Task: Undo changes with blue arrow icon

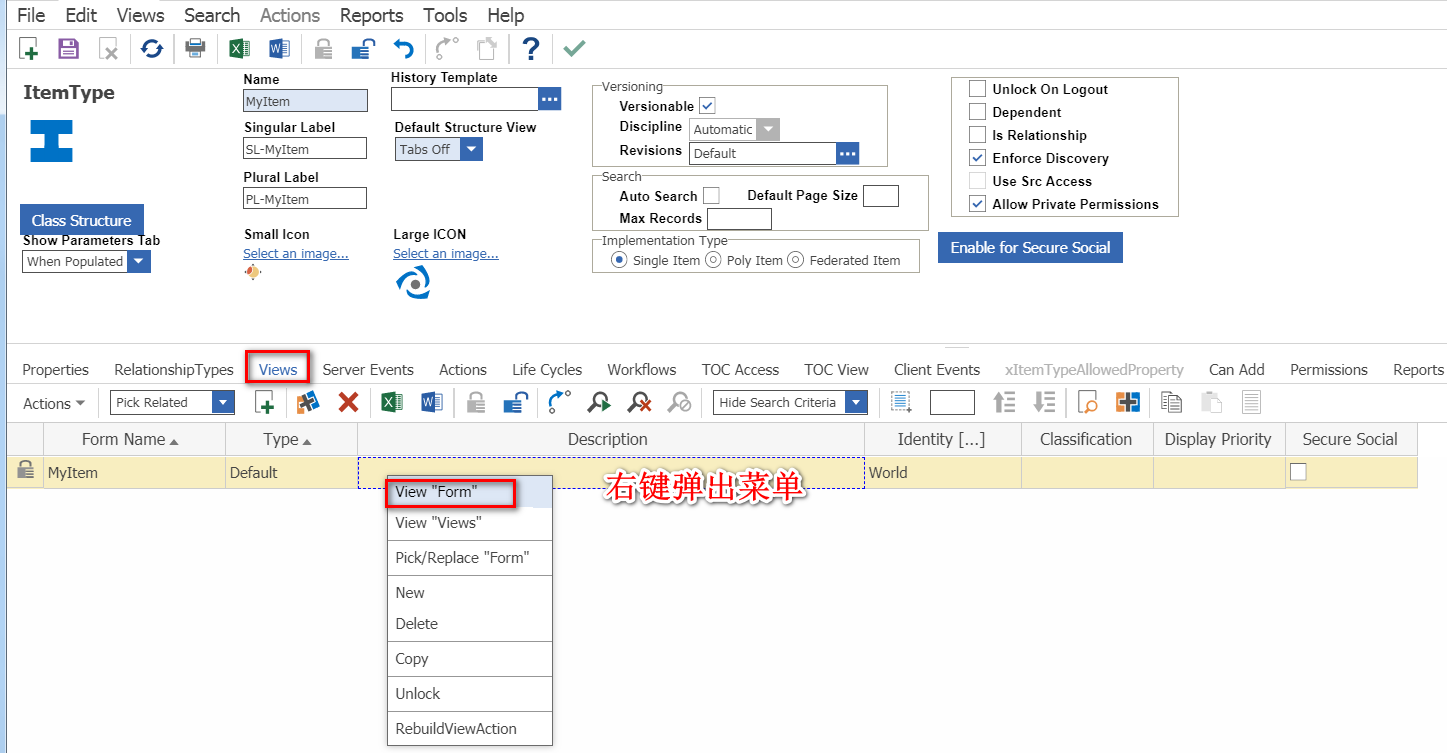Action: coord(403,49)
